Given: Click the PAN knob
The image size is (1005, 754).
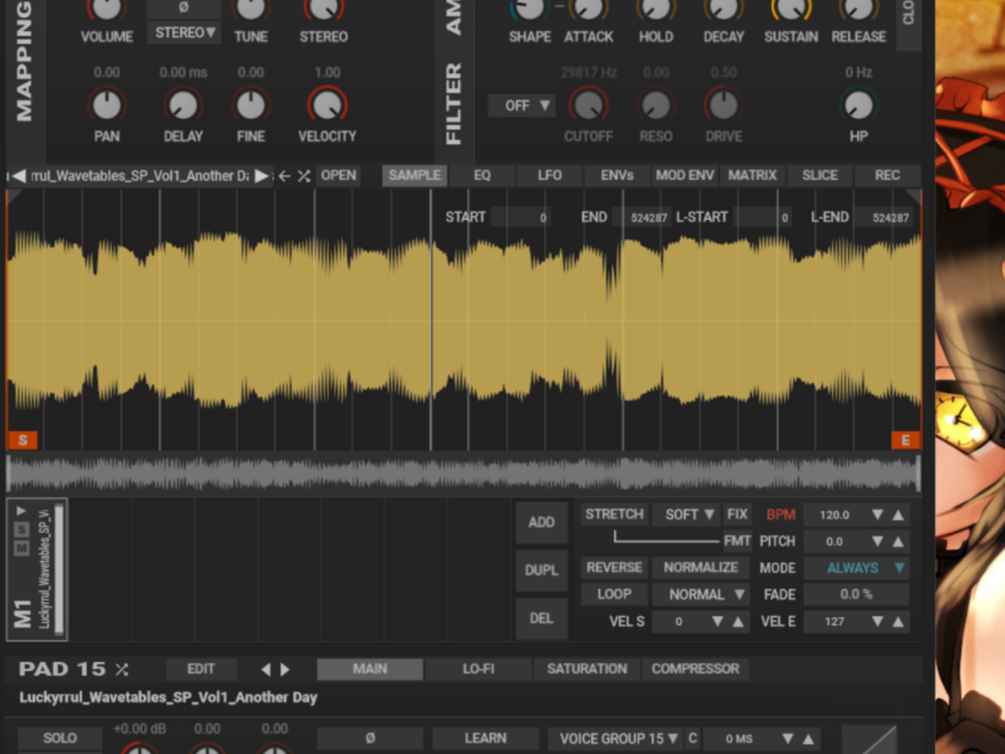Looking at the screenshot, I should (x=106, y=105).
